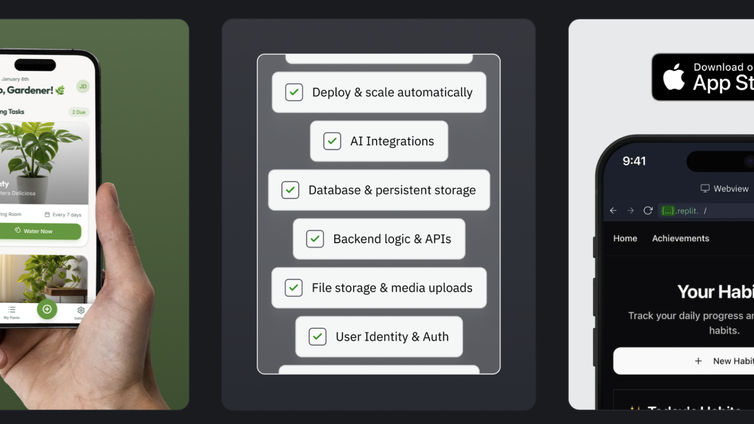Uncheck Backend logic & APIs checkbox
The image size is (754, 424).
click(315, 239)
